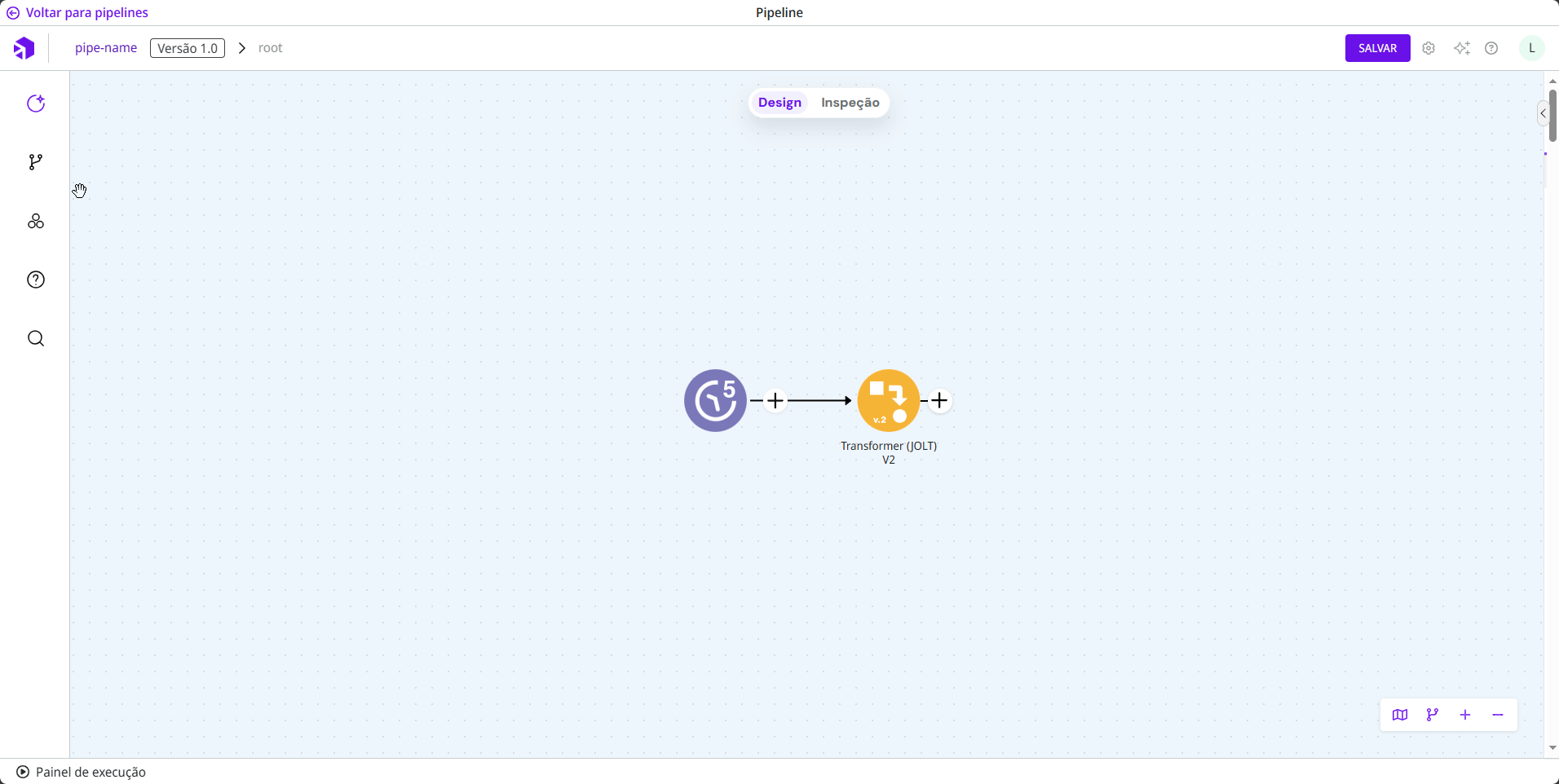Toggle the minimap view icon

[1400, 715]
